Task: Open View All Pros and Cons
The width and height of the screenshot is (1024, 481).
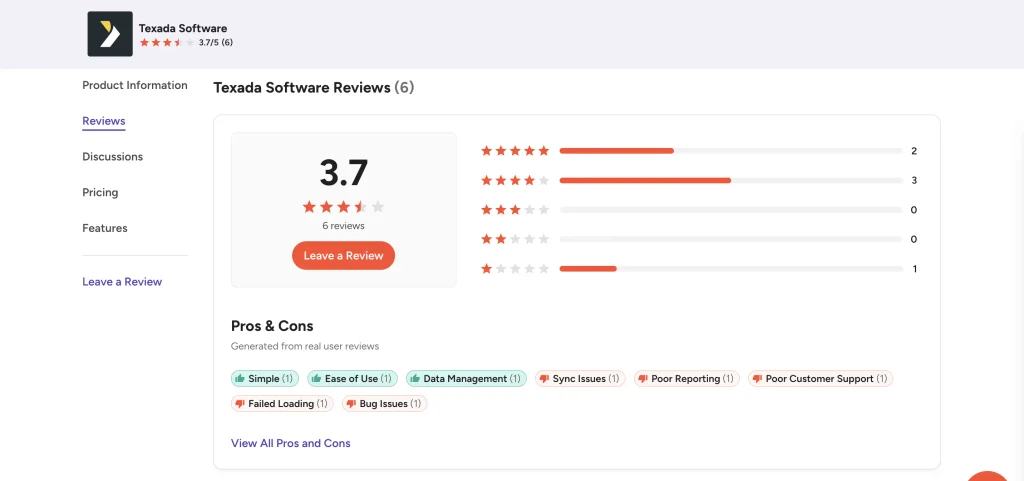Action: click(291, 443)
